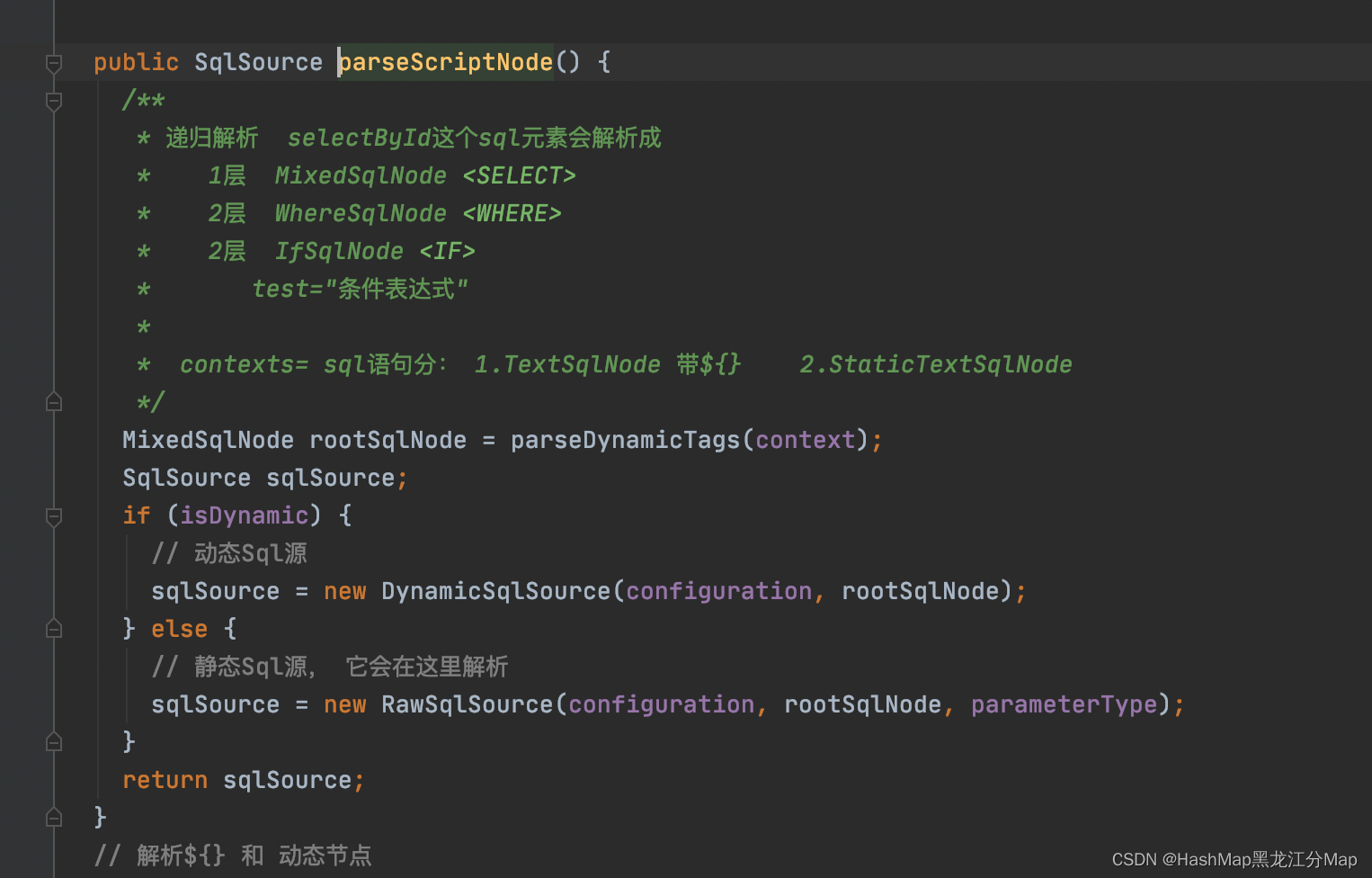Click the isDynamic field in if condition
1372x878 pixels.
(x=244, y=515)
